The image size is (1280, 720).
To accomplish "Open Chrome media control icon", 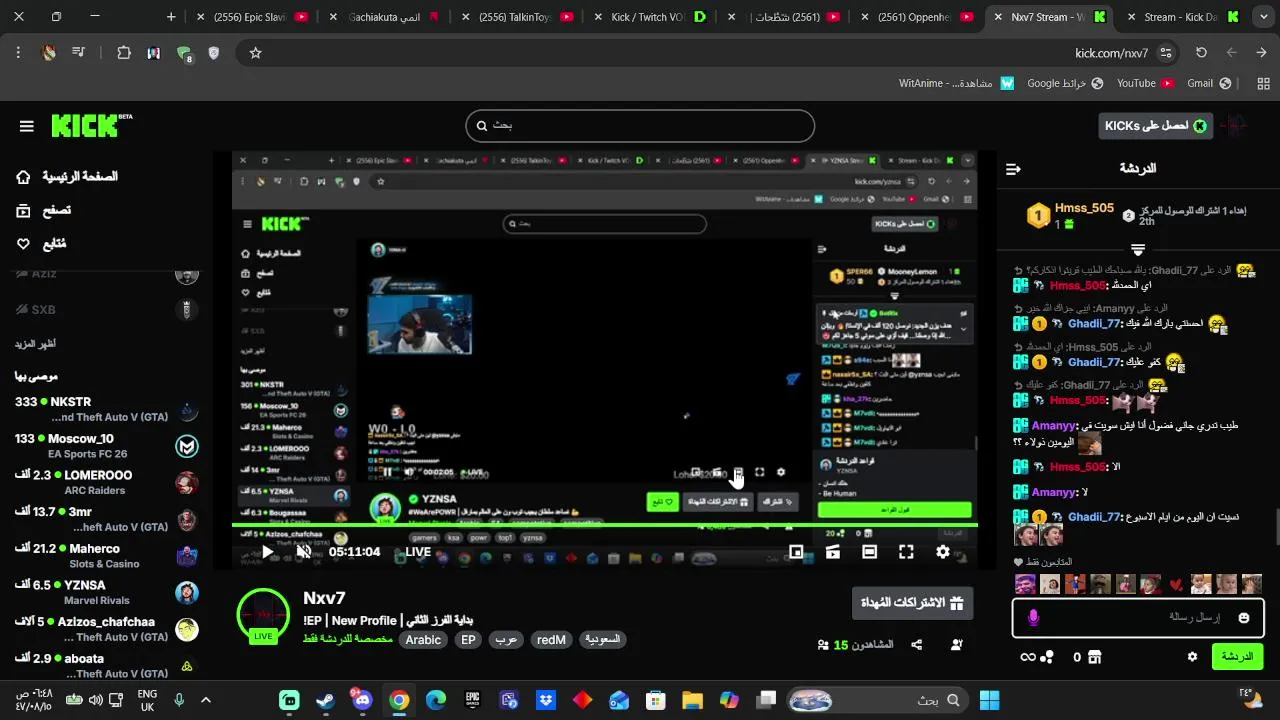I will point(79,53).
